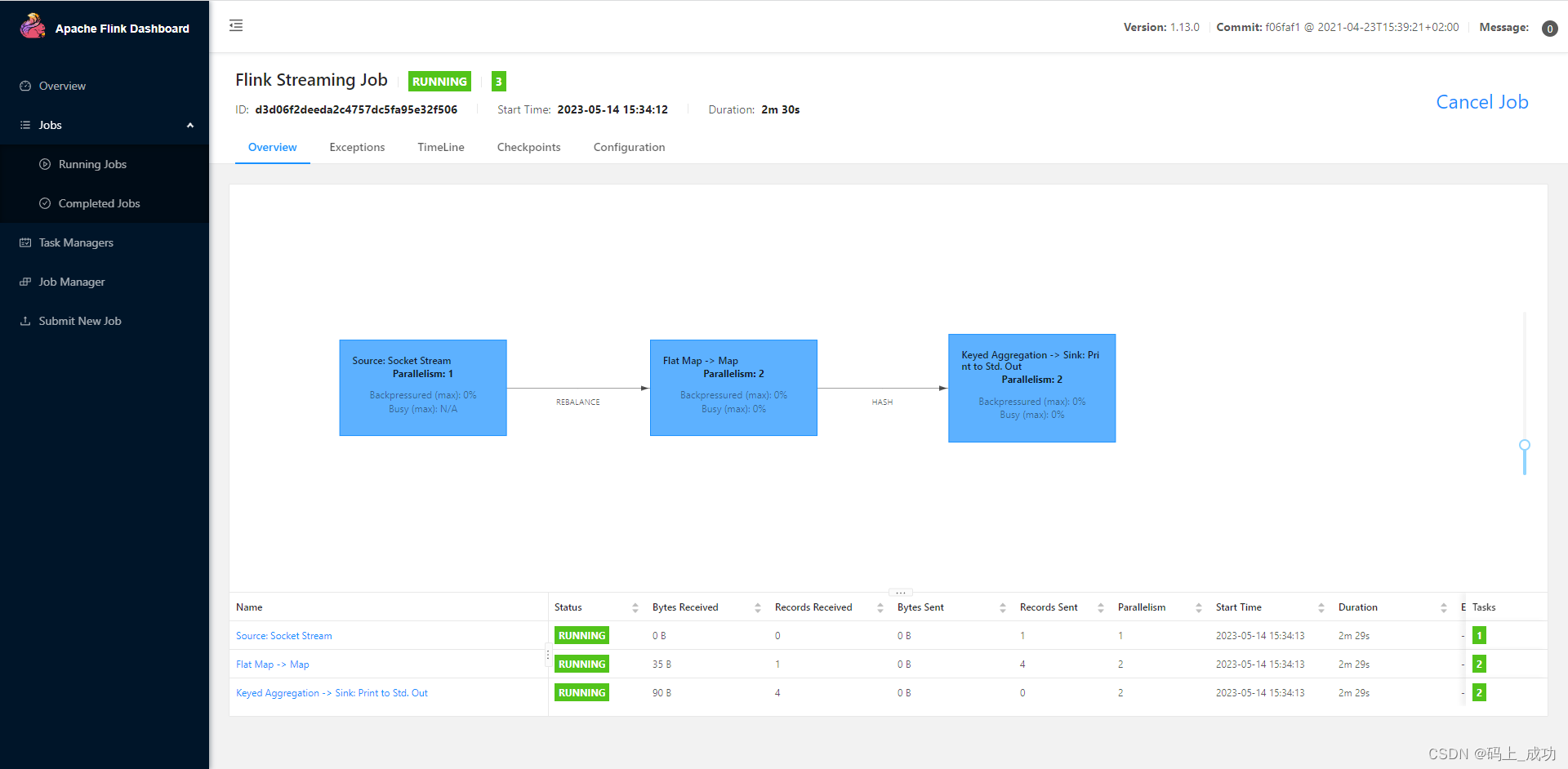1568x769 pixels.
Task: Open the Source: Socket Stream link in the table
Action: pyautogui.click(x=283, y=636)
